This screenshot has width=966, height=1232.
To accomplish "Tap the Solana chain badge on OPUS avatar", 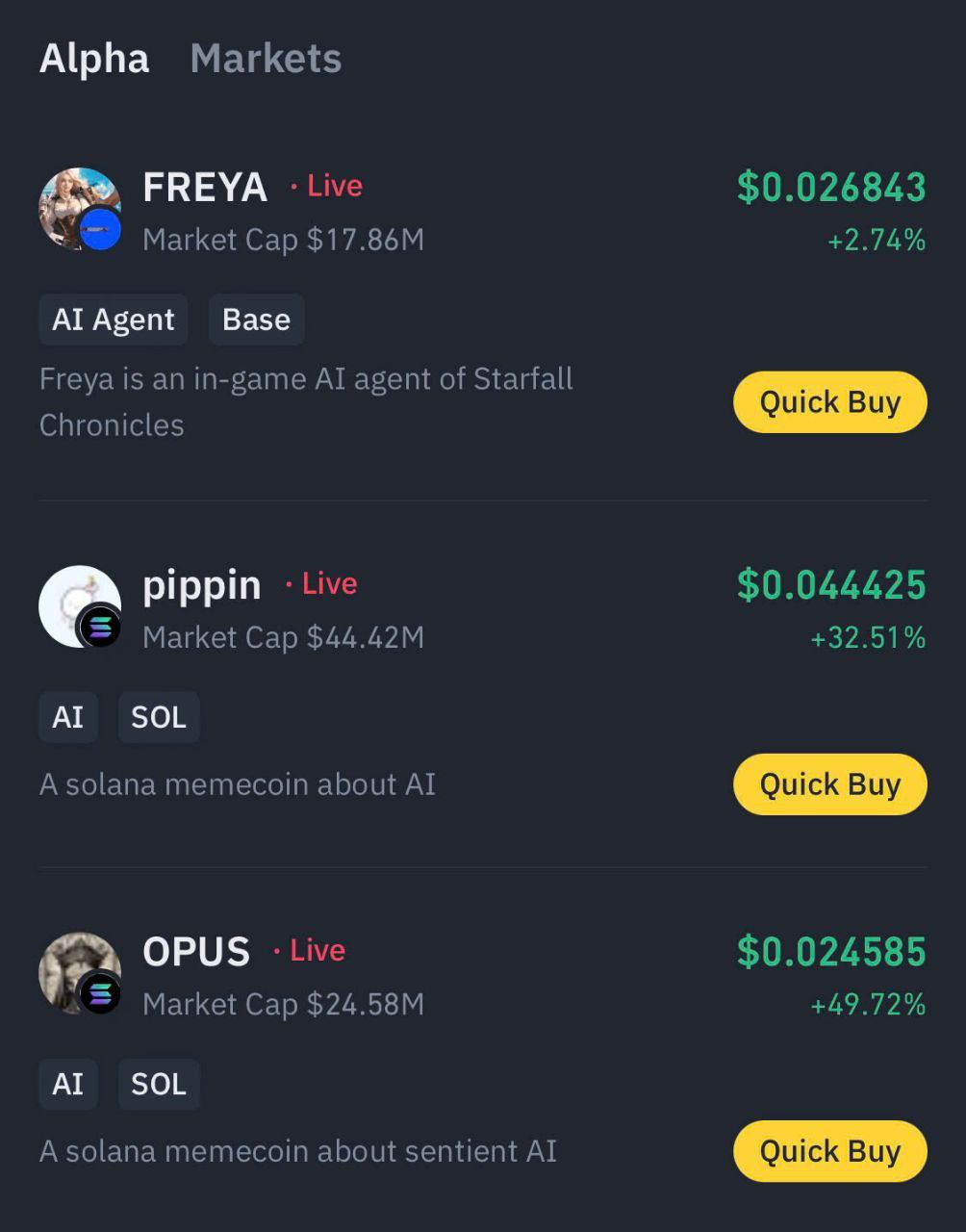I will point(99,994).
